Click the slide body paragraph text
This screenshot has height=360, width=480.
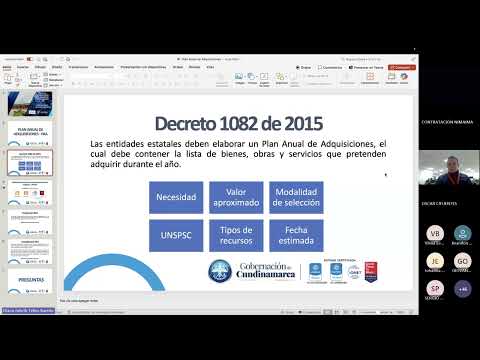pyautogui.click(x=238, y=154)
